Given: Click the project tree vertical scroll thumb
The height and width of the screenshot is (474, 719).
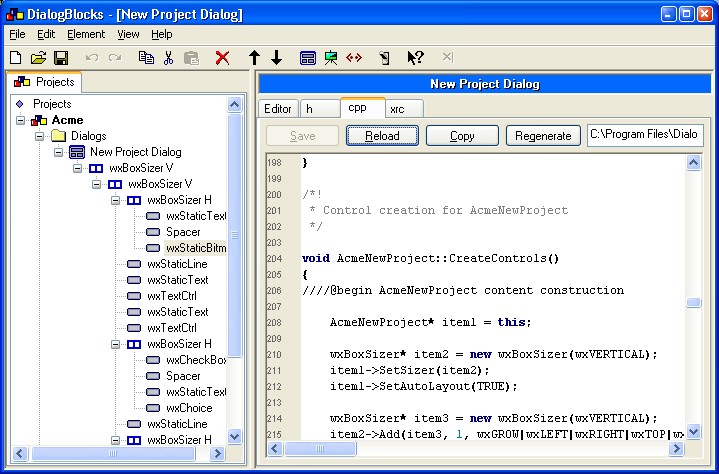Looking at the screenshot, I should tap(234, 235).
